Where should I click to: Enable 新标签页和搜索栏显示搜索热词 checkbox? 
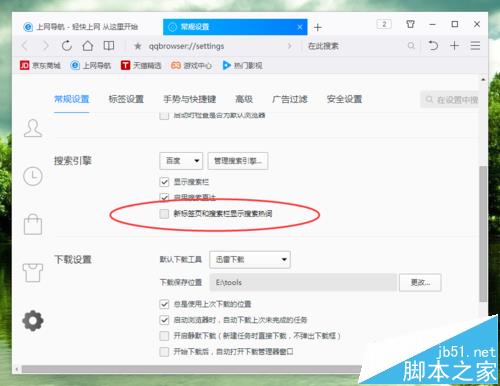pos(164,214)
